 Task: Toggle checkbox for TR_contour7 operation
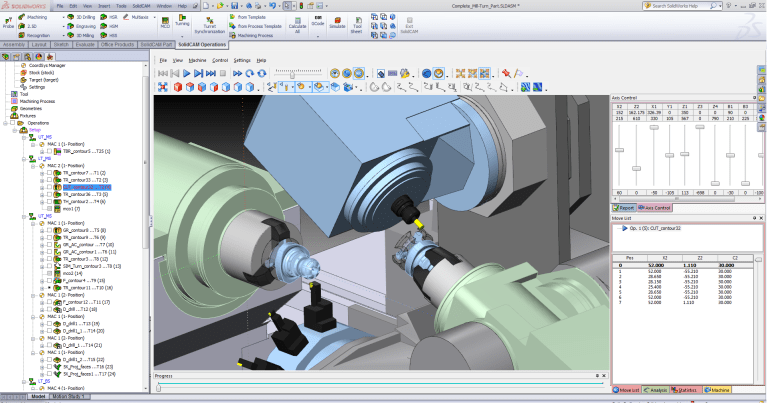(x=48, y=172)
